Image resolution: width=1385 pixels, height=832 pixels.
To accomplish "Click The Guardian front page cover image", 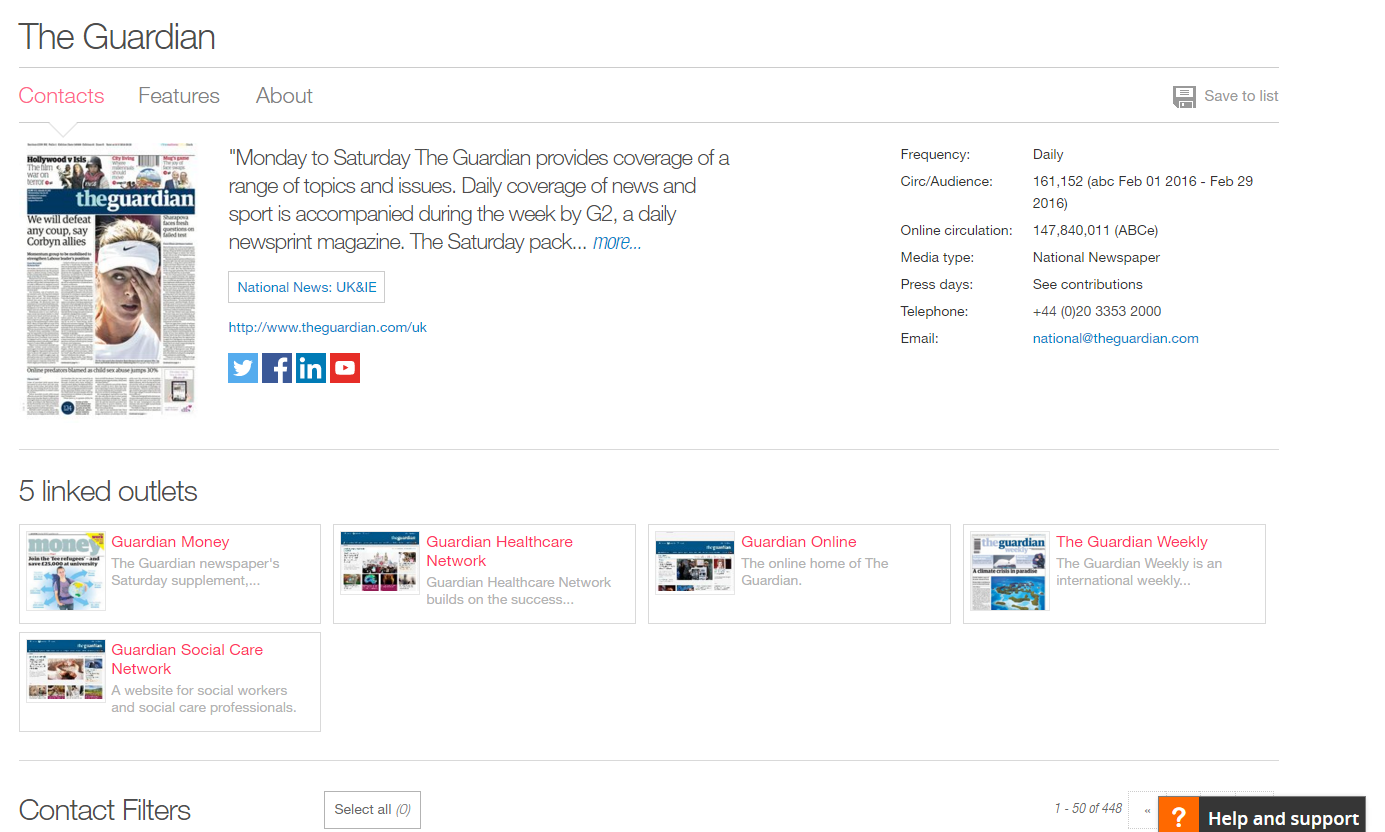I will pos(110,279).
